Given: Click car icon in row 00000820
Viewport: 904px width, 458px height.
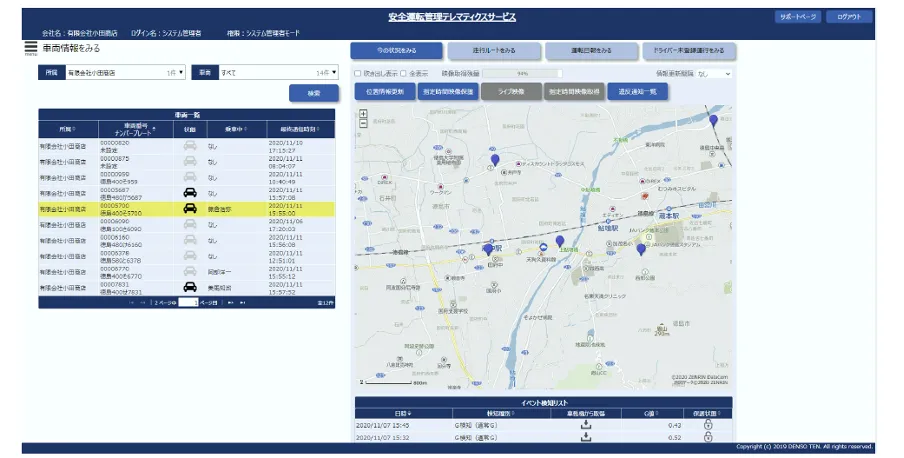Looking at the screenshot, I should pyautogui.click(x=190, y=146).
